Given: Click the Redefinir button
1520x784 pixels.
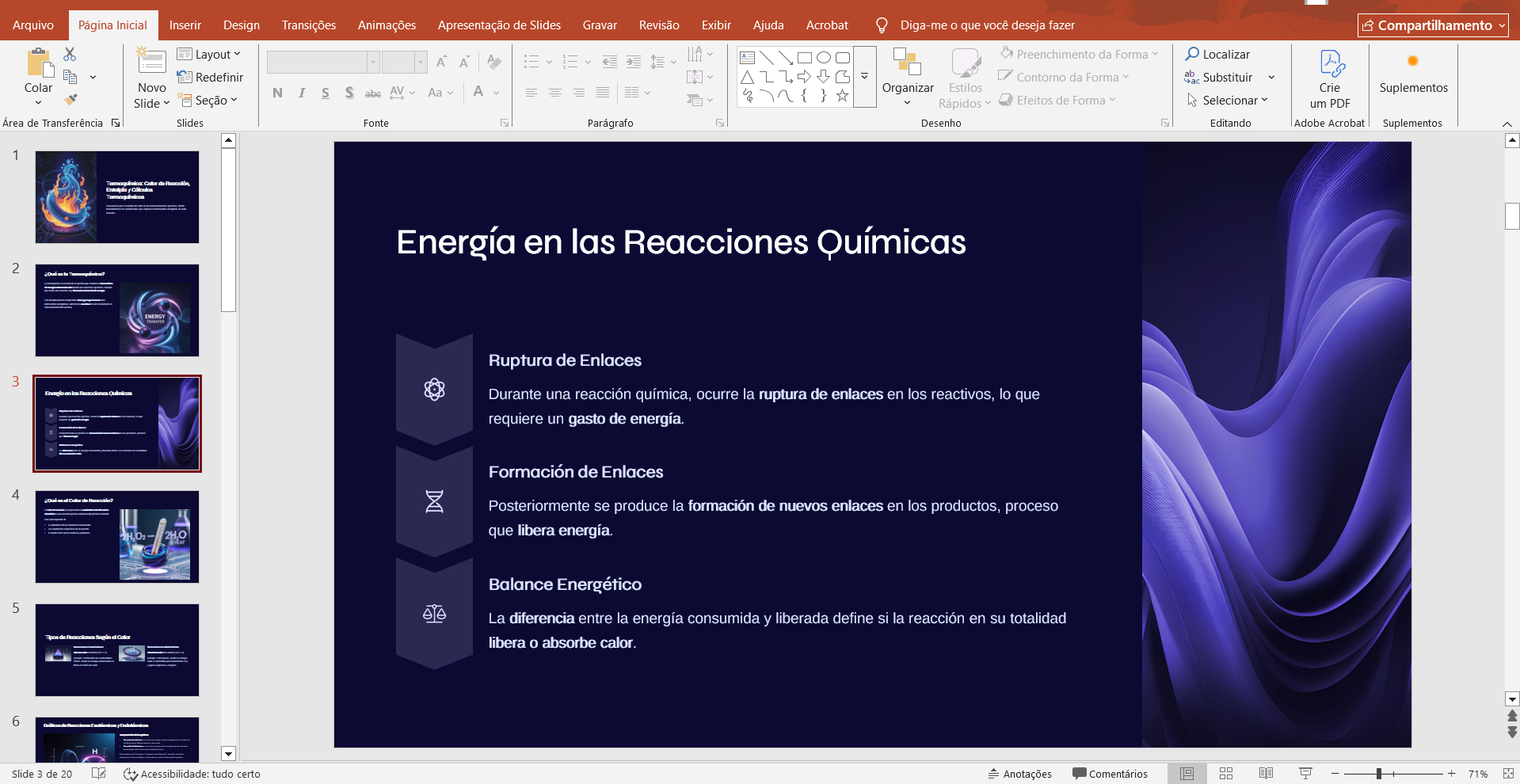Looking at the screenshot, I should [x=210, y=77].
